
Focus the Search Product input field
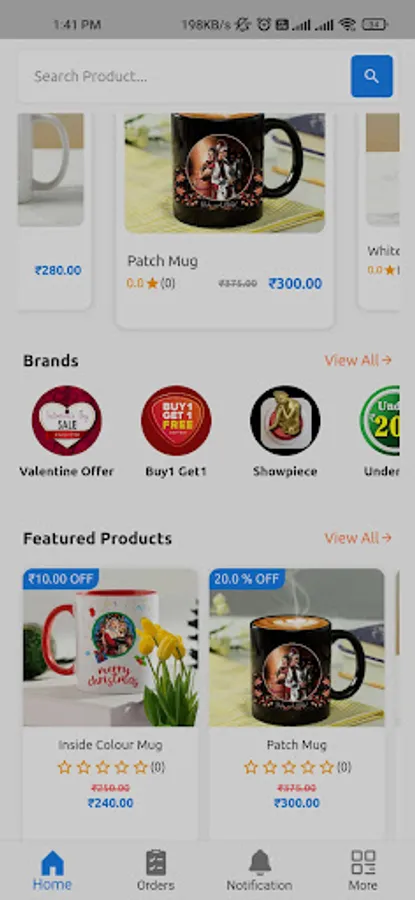tap(184, 76)
